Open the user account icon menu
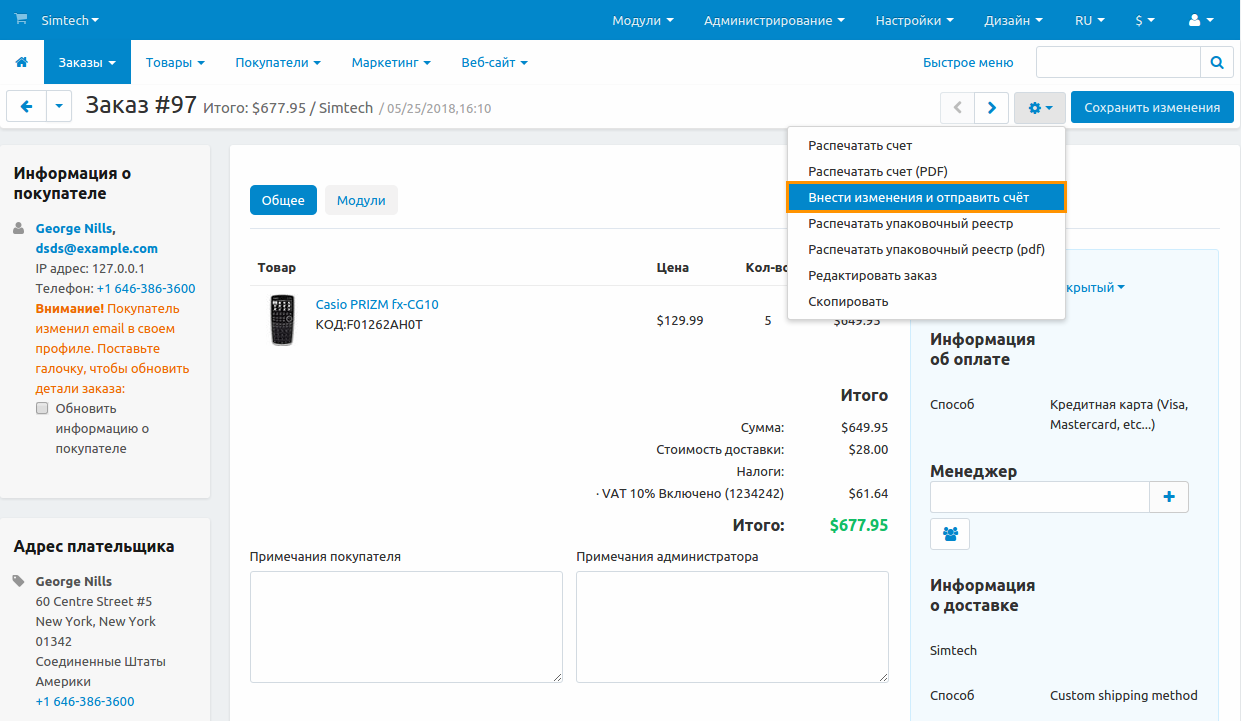Image resolution: width=1241 pixels, height=721 pixels. [x=1200, y=20]
